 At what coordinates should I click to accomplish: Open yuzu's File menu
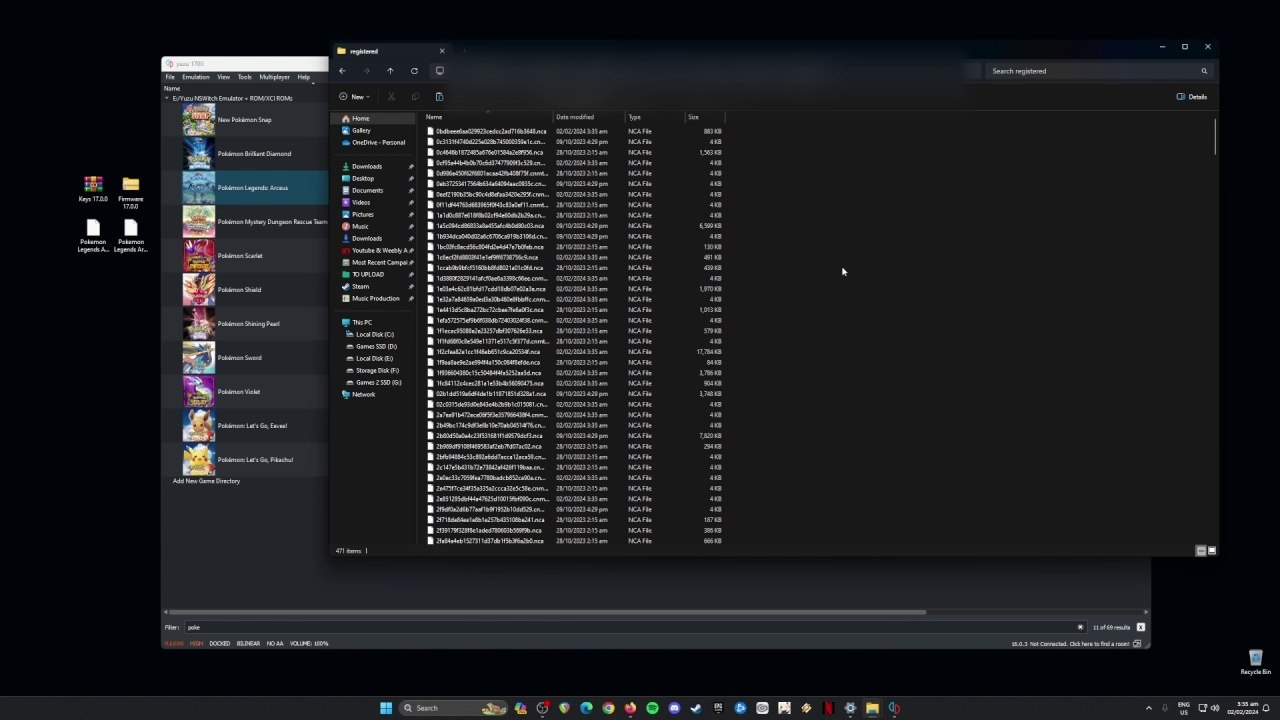click(170, 77)
